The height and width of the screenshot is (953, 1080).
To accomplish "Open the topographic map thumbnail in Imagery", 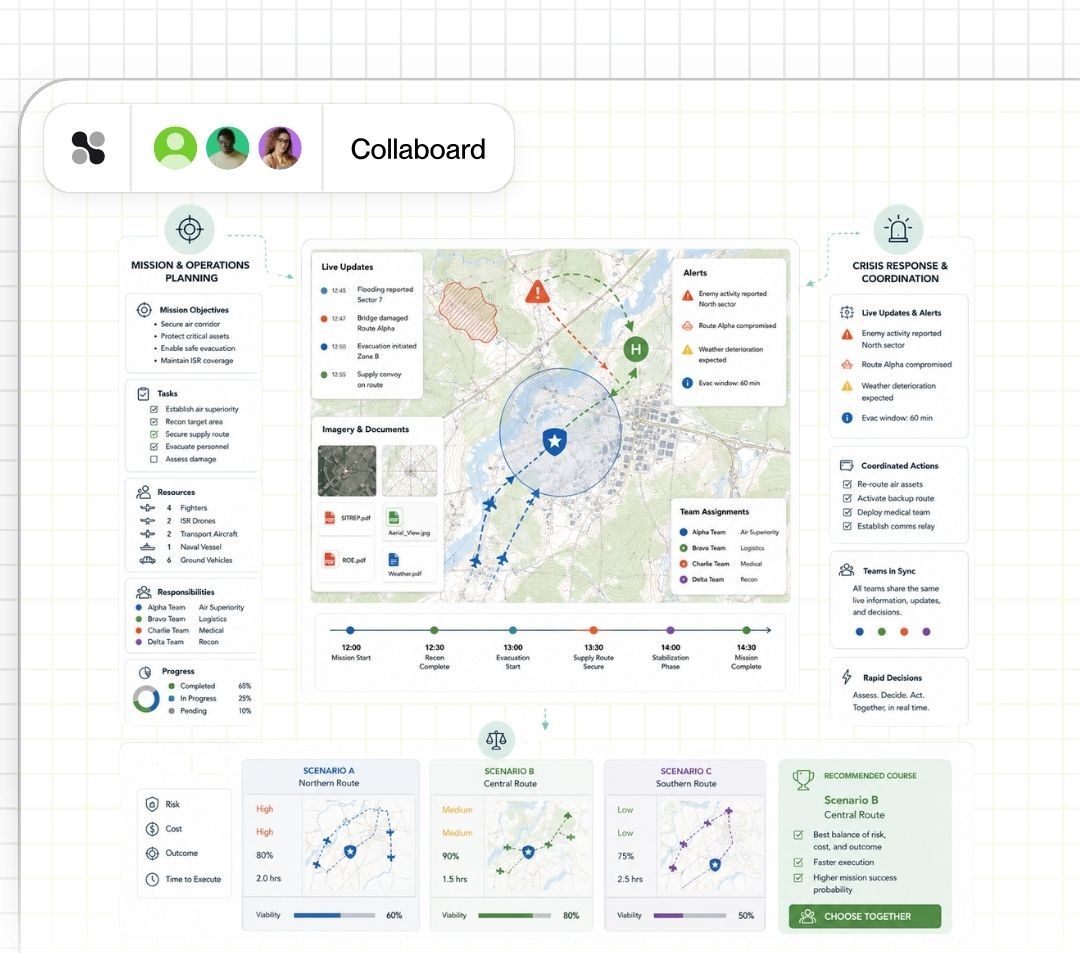I will click(410, 470).
